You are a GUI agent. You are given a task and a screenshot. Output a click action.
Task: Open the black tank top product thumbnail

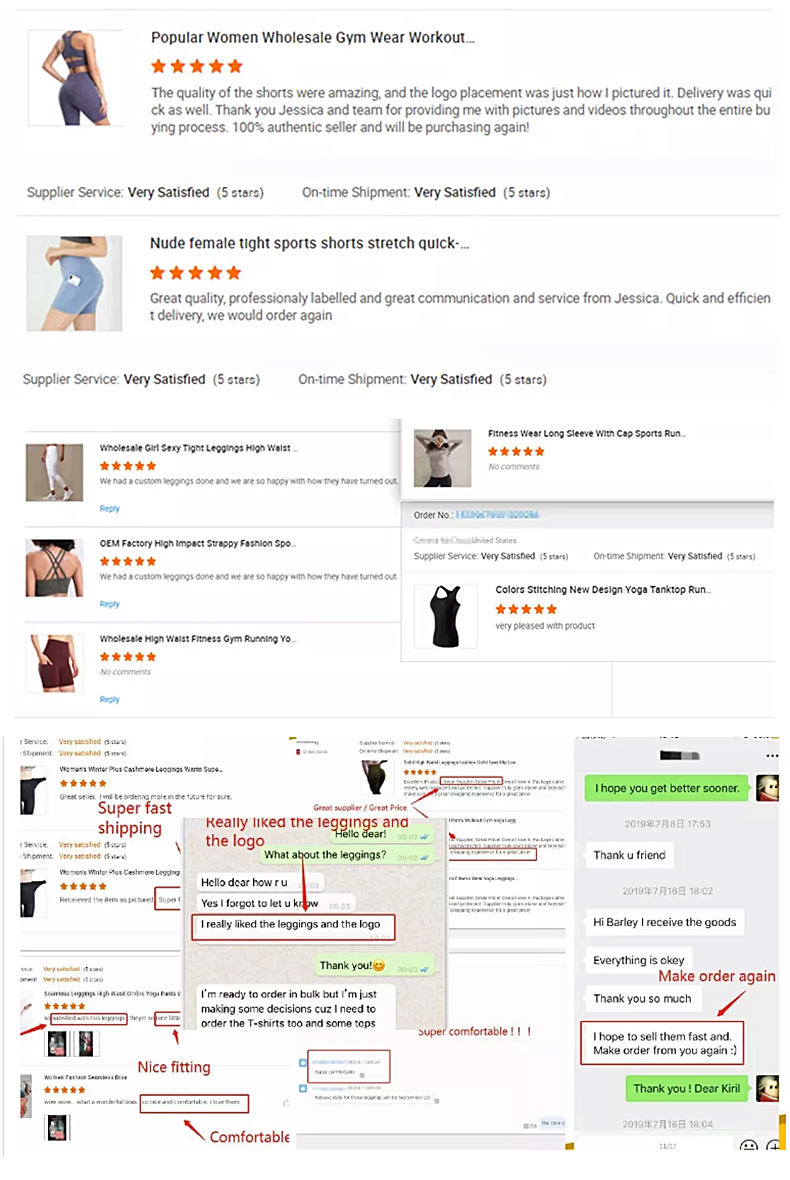coord(445,616)
